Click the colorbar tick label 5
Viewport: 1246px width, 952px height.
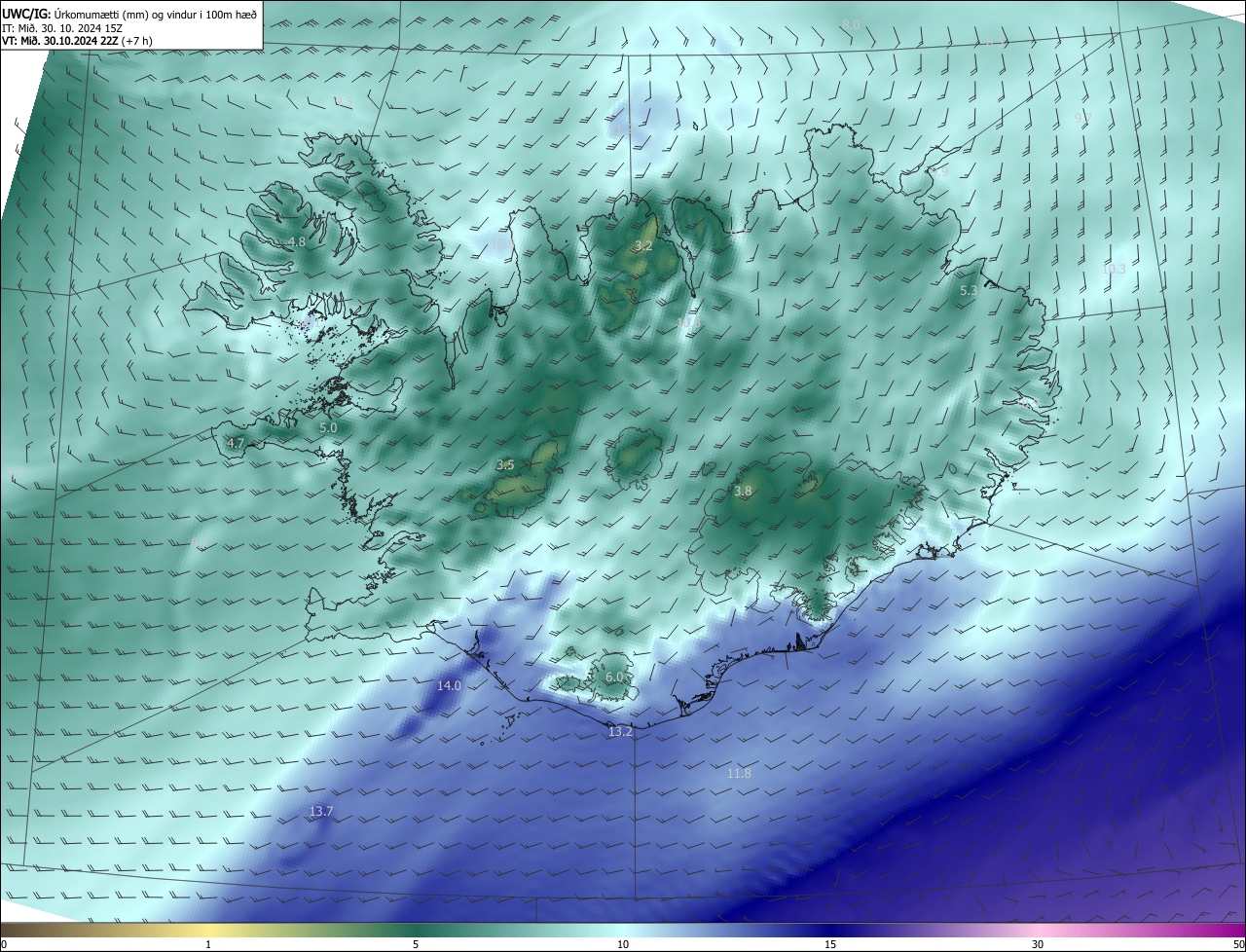(x=416, y=944)
